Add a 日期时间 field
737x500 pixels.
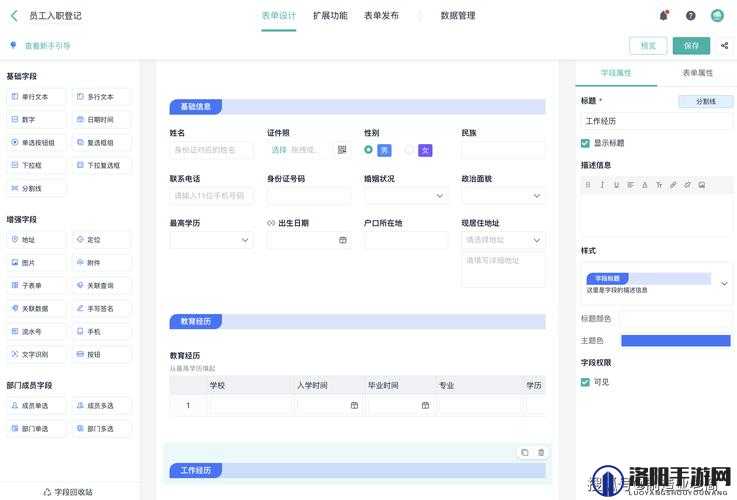[x=102, y=120]
